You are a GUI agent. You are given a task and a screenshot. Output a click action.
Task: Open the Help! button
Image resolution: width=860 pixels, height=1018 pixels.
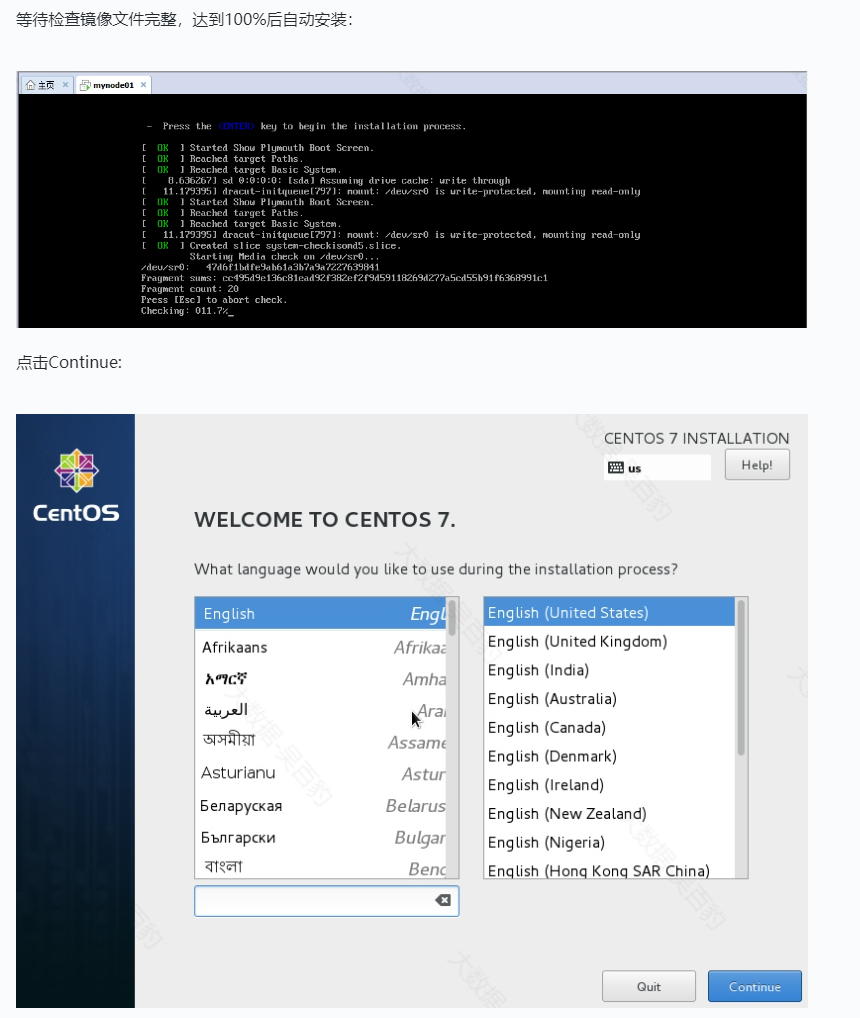coord(757,465)
